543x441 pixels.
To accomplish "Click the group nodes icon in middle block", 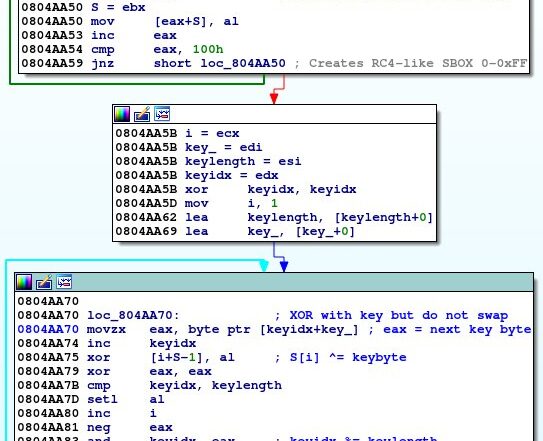I will 162,114.
